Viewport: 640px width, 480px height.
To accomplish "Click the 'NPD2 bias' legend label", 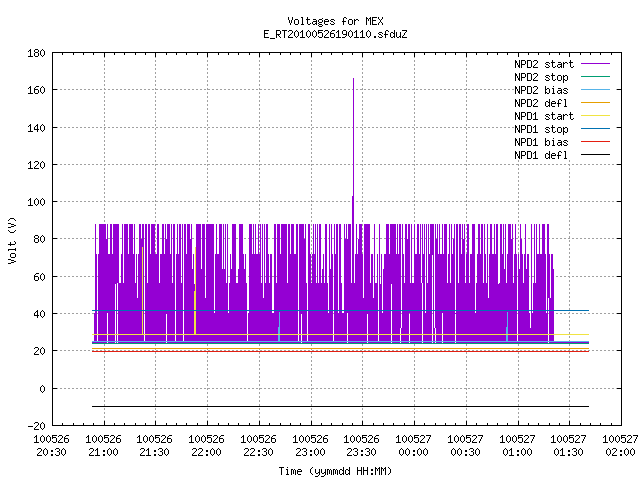I will [541, 90].
